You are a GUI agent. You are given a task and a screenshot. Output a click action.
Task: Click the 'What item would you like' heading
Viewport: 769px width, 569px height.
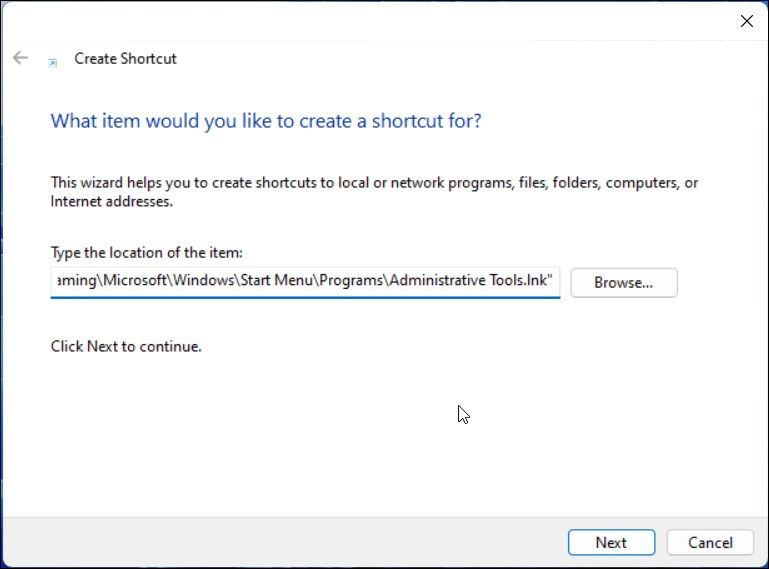pos(266,121)
